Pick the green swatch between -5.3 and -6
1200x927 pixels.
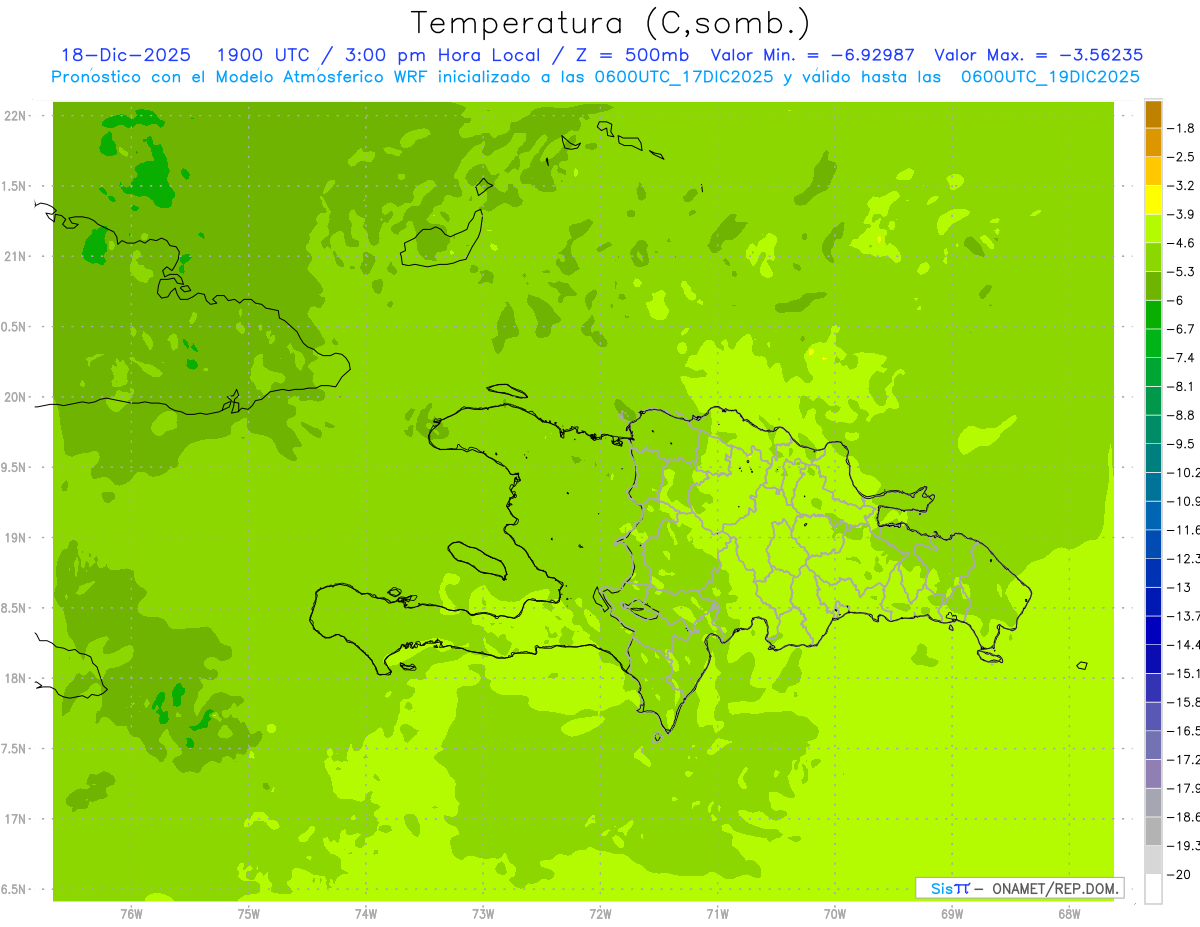[1153, 286]
